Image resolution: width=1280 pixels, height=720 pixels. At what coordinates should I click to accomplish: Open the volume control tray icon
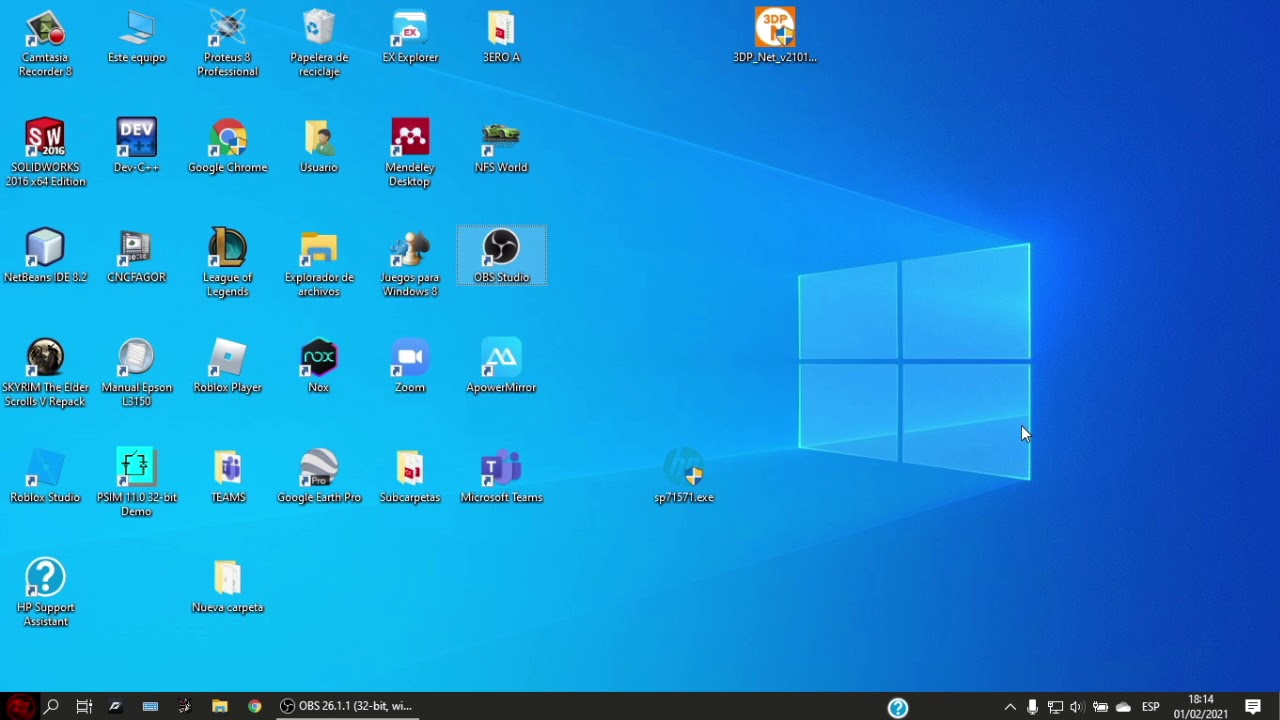pos(1077,707)
